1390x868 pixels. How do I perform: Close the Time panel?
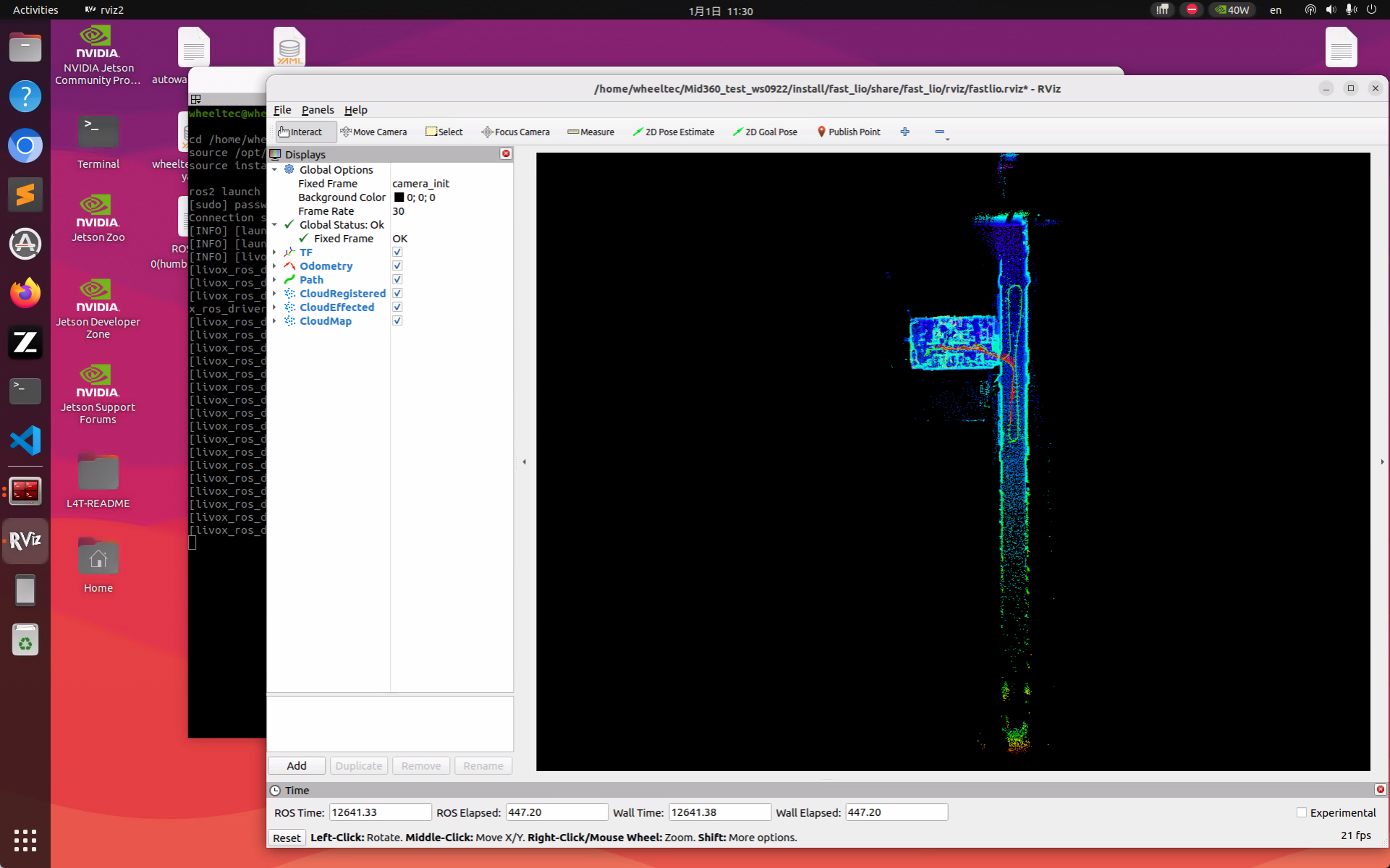(x=1380, y=789)
